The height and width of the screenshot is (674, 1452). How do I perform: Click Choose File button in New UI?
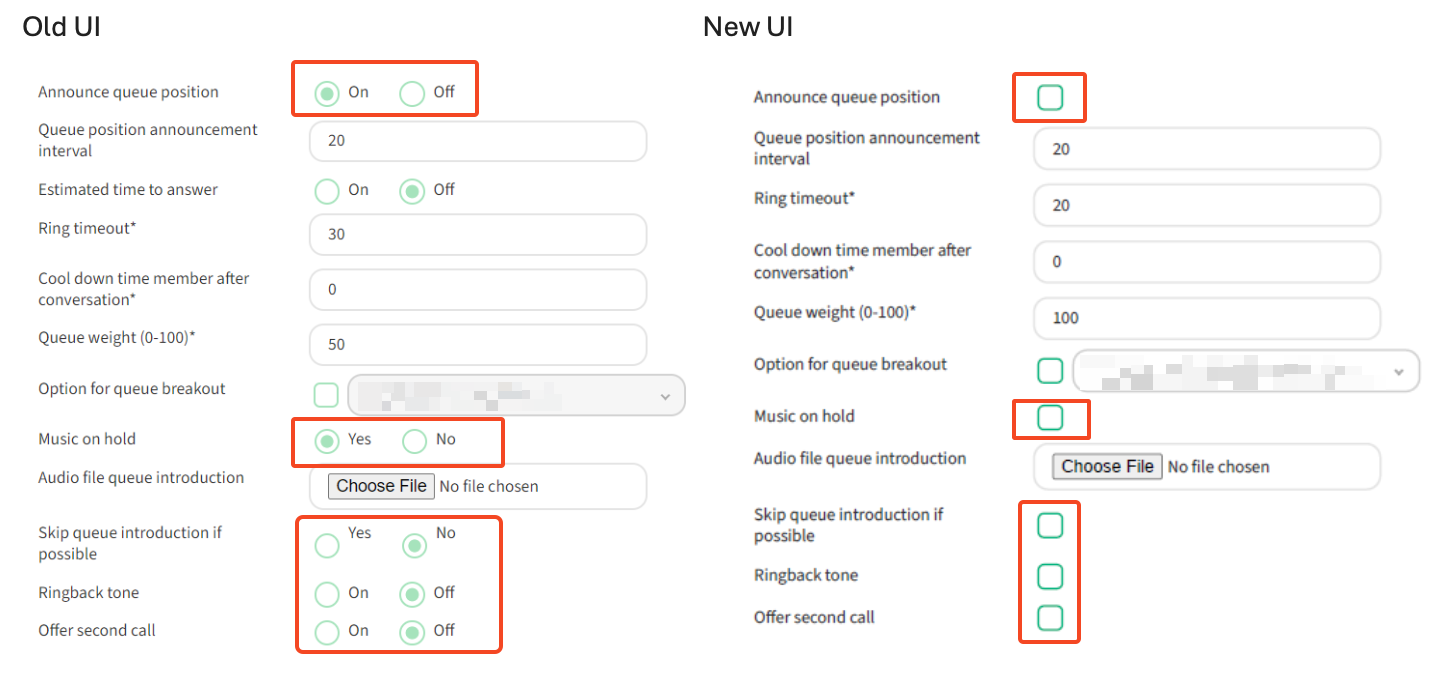coord(1106,467)
